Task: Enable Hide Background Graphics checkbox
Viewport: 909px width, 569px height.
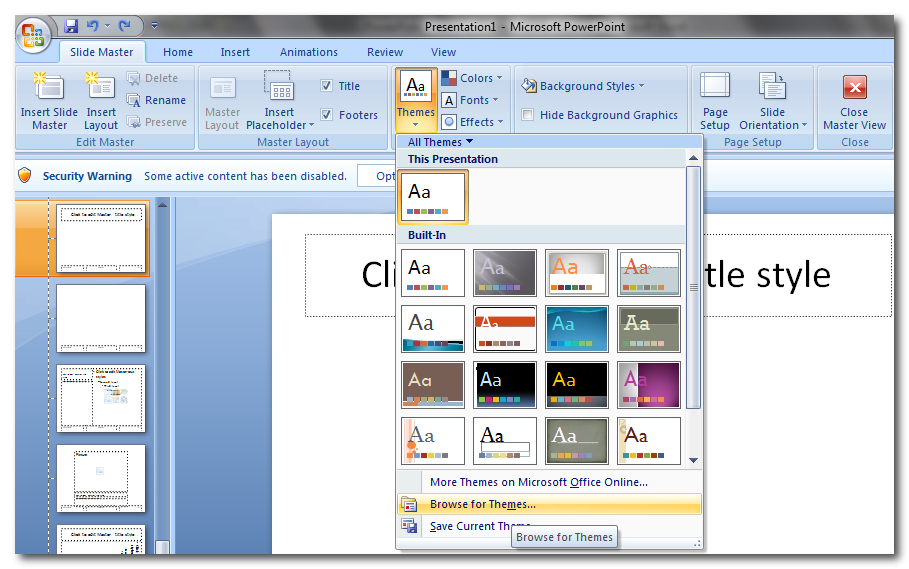Action: 527,115
